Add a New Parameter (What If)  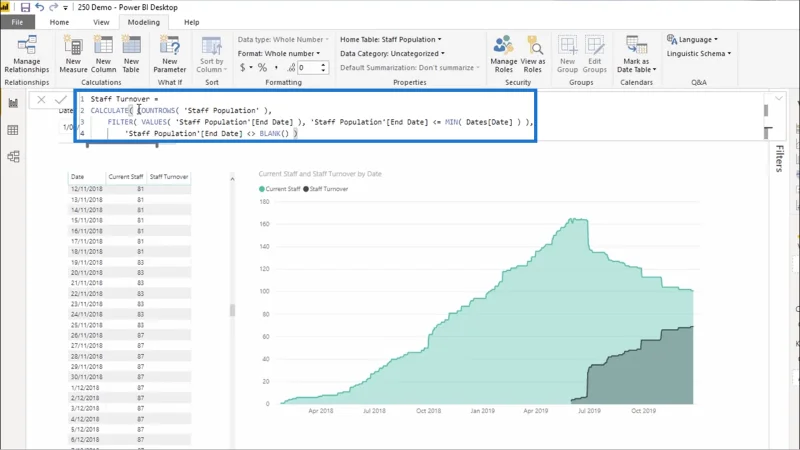coord(169,54)
